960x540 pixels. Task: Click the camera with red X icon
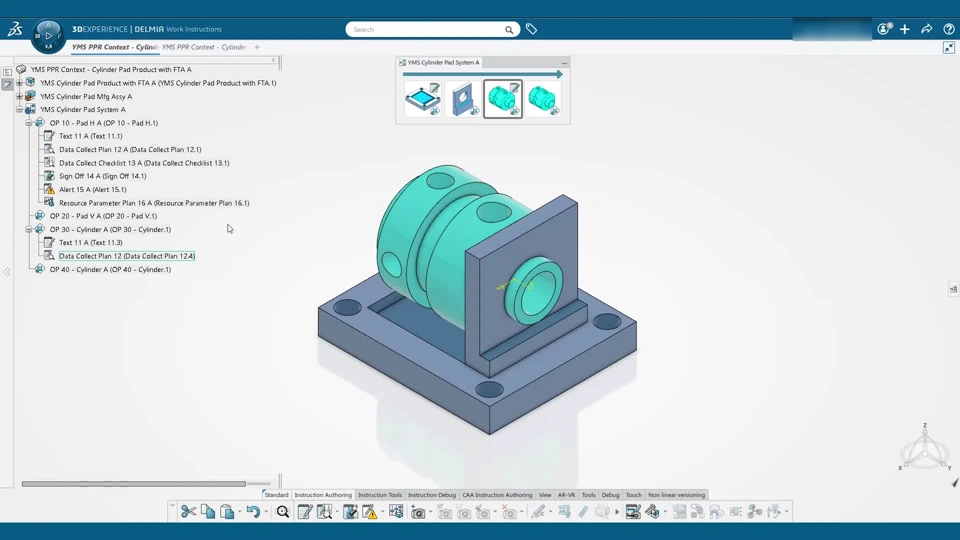pyautogui.click(x=509, y=512)
